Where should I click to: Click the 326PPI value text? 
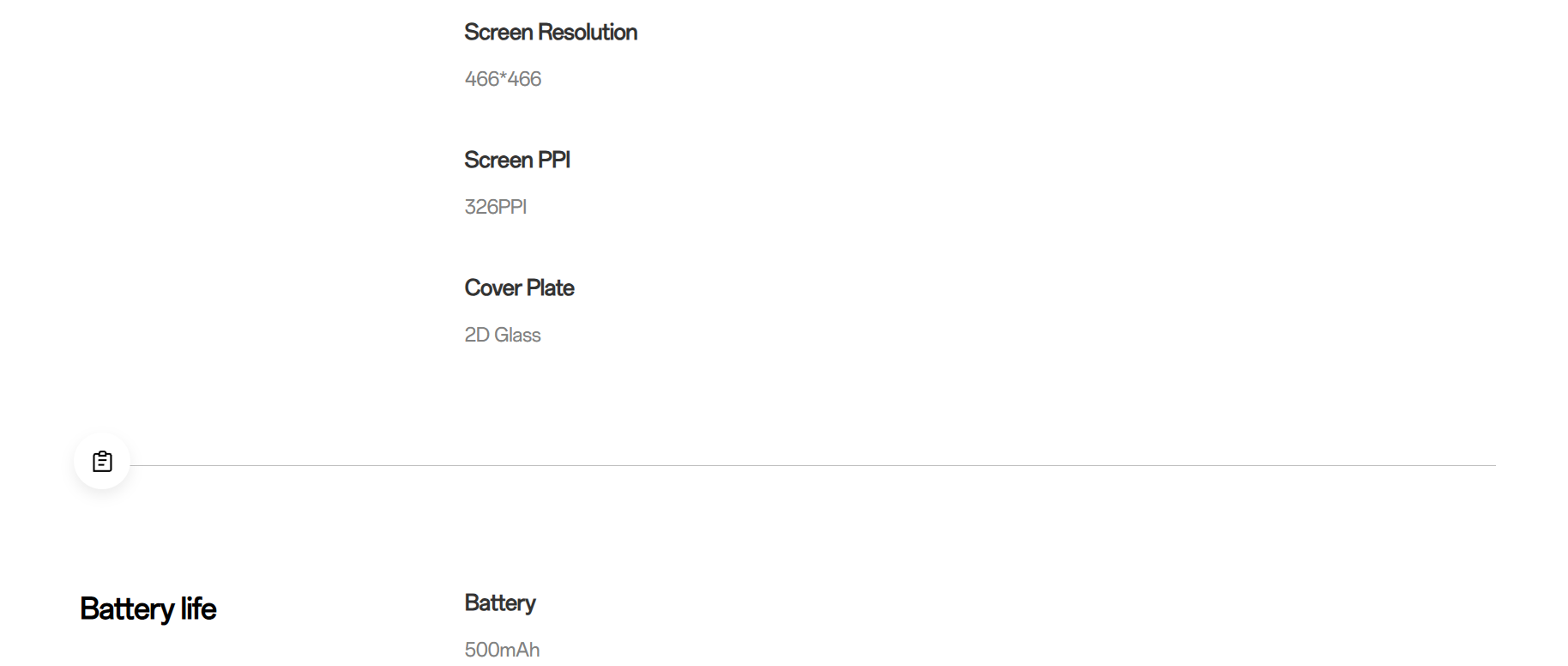coord(496,207)
